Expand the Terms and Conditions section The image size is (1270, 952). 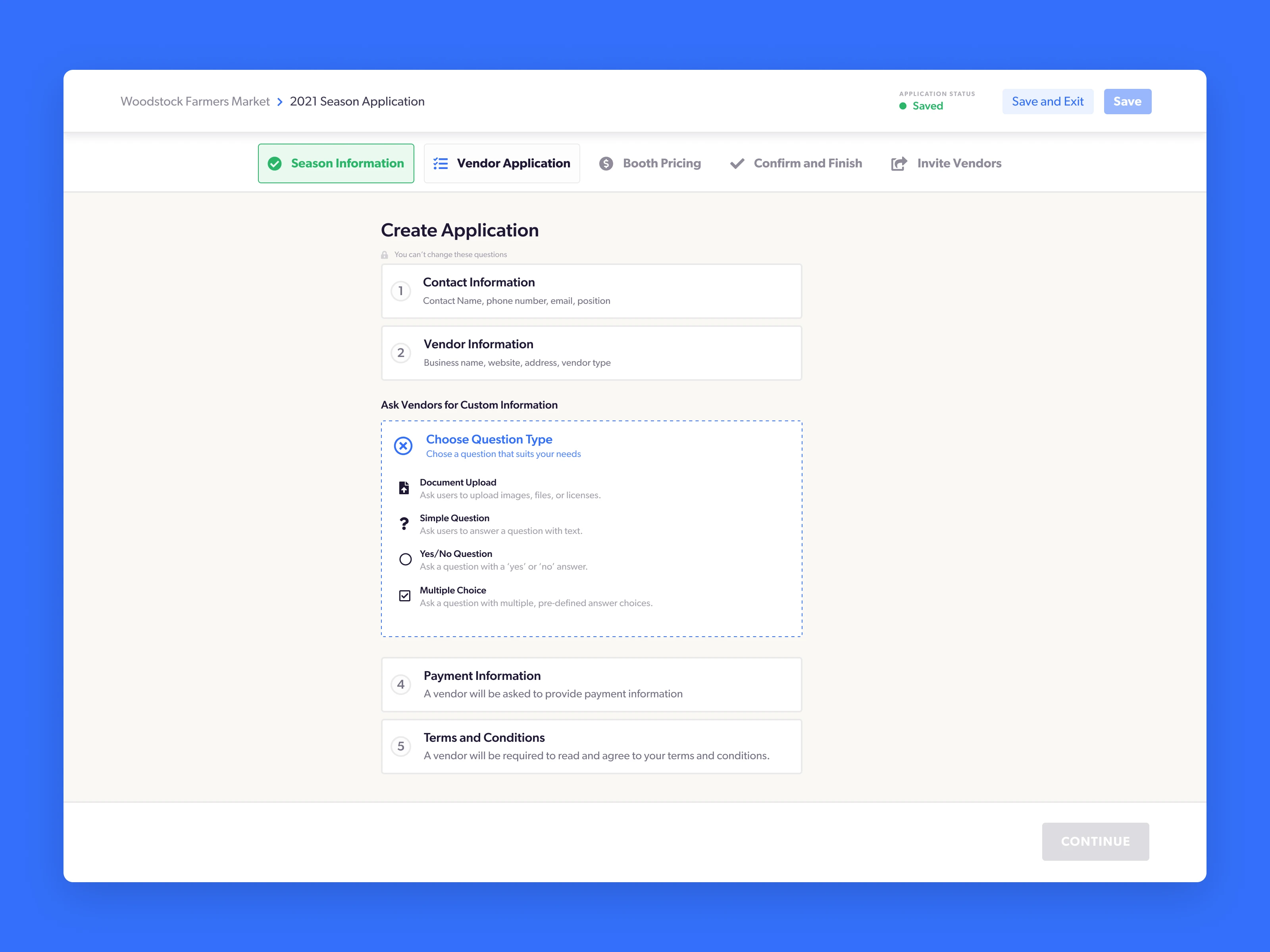[591, 746]
